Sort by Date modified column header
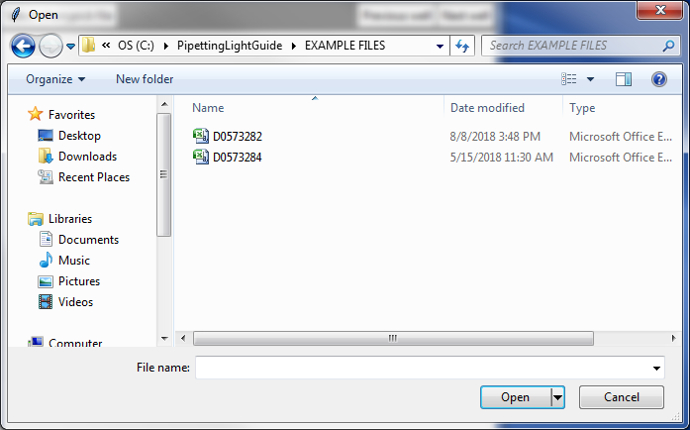This screenshot has height=430, width=690. point(487,108)
